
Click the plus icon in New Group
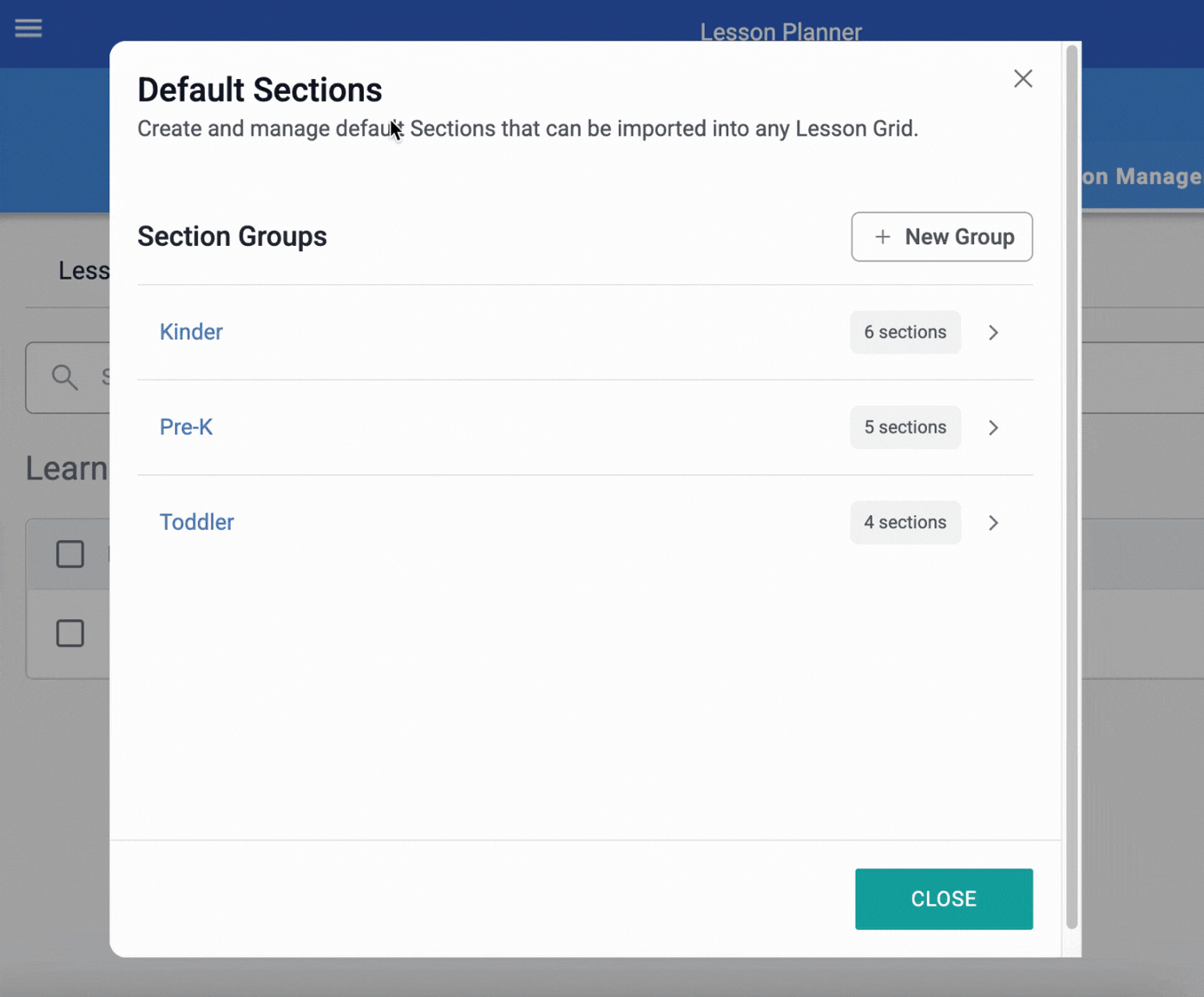(x=882, y=236)
